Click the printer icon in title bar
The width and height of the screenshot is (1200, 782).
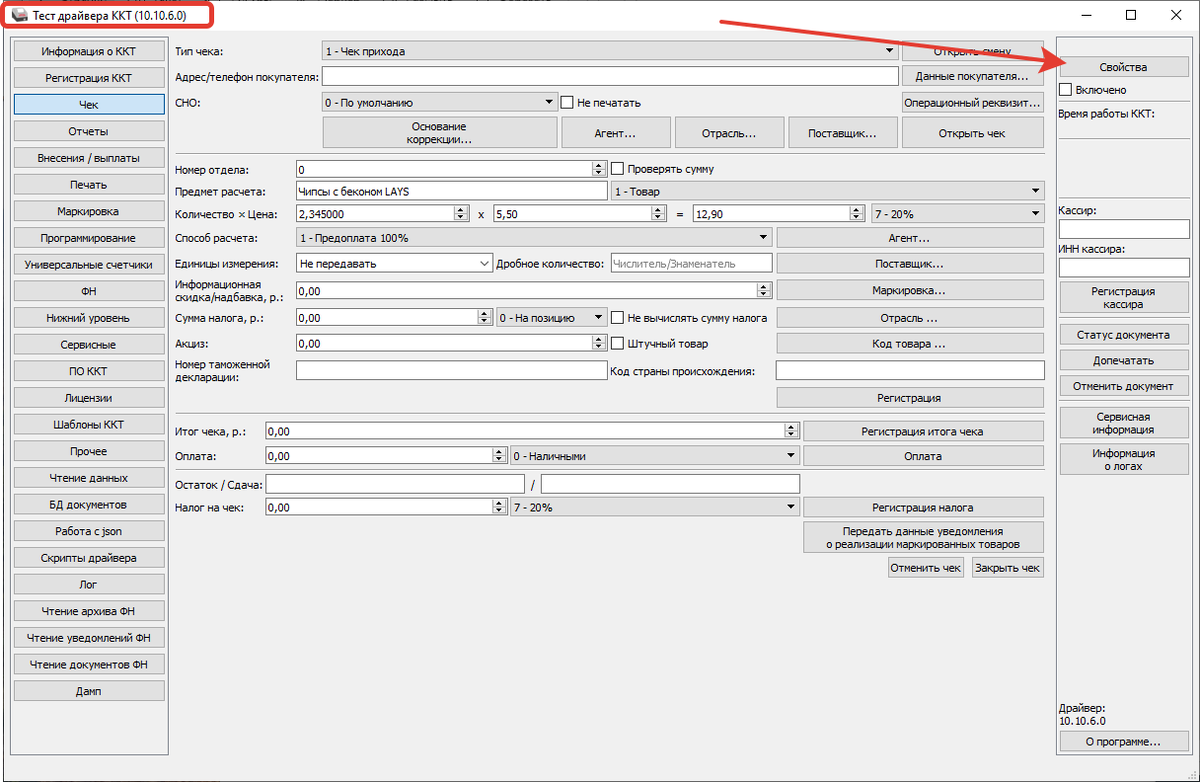click(19, 15)
